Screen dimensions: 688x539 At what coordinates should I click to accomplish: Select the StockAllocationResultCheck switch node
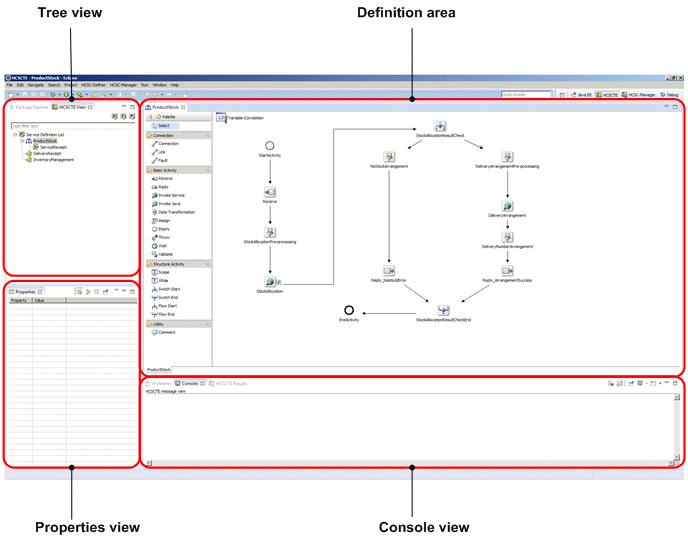(440, 126)
